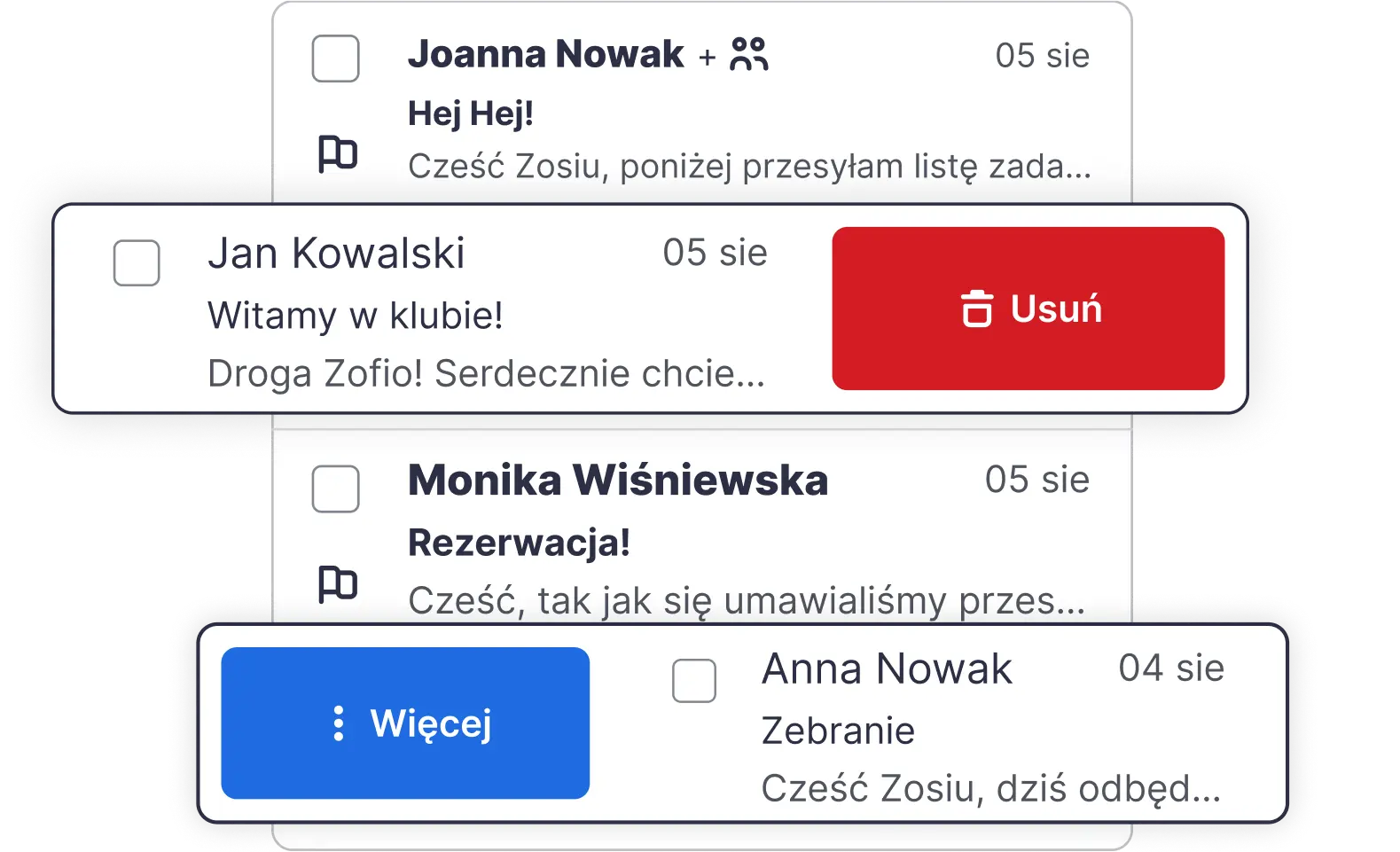The height and width of the screenshot is (852, 1400).
Task: Click the 'Cześć Zosiu, poniżej' preview text
Action: pos(749,166)
